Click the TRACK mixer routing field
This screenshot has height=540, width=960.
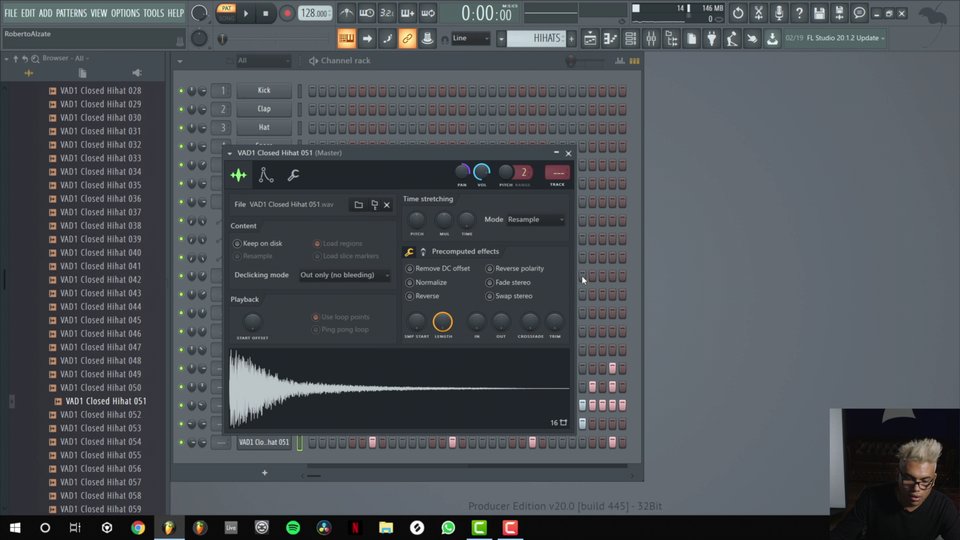tap(557, 173)
